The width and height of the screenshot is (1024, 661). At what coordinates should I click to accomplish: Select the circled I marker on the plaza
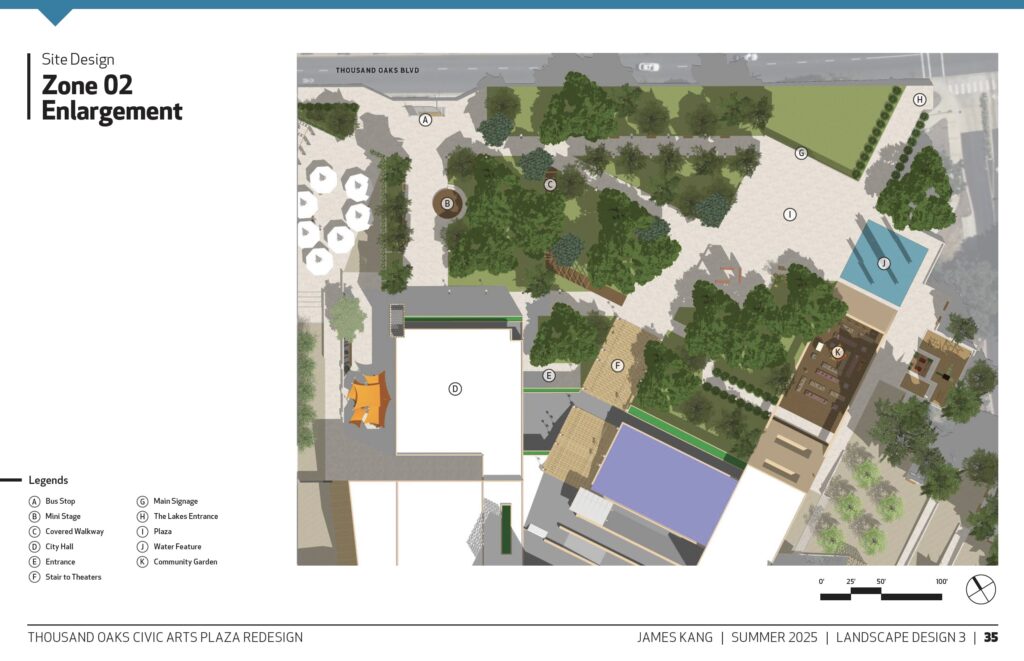[789, 214]
